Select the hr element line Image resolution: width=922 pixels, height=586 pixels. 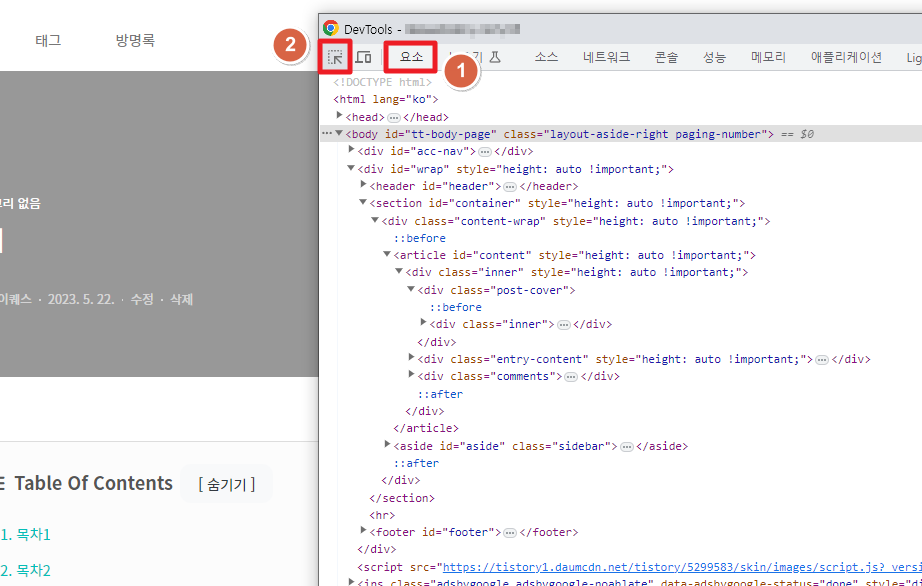pyautogui.click(x=382, y=515)
